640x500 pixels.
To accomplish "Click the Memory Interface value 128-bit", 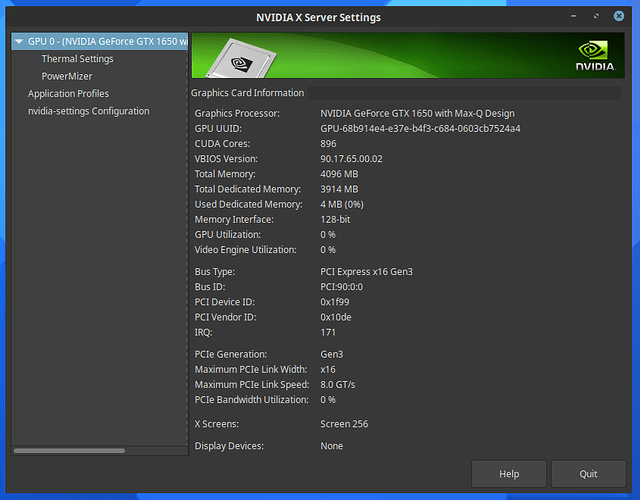I will [335, 220].
